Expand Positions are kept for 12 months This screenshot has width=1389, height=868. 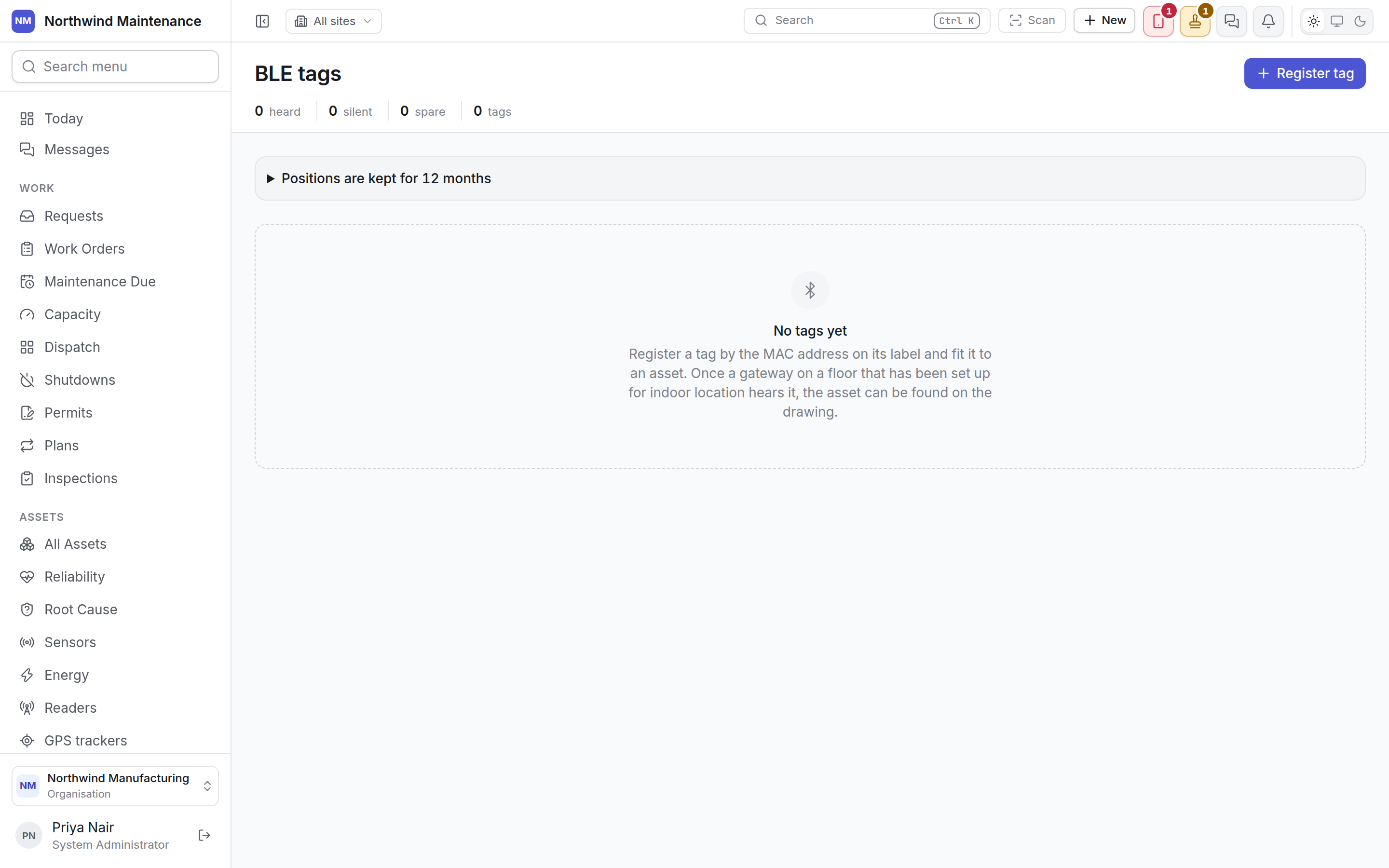[x=810, y=178]
